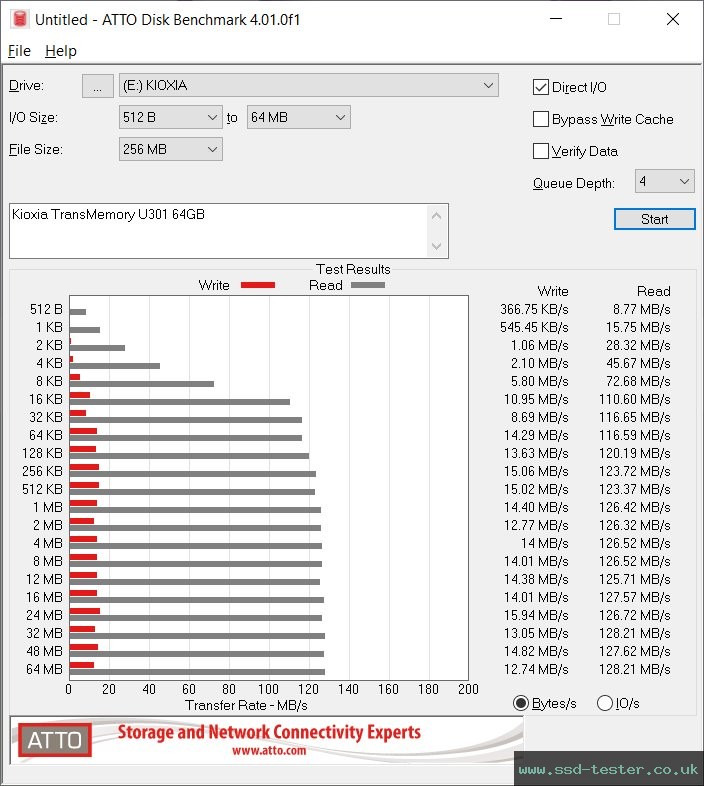Open the File menu
The width and height of the screenshot is (704, 786).
(x=19, y=51)
